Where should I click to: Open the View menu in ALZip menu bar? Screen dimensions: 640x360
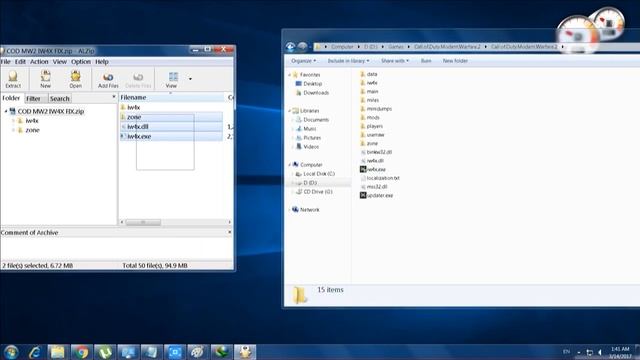[x=60, y=62]
